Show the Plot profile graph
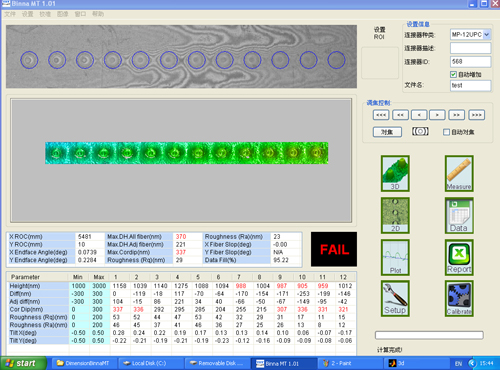500x370 pixels. click(x=395, y=257)
